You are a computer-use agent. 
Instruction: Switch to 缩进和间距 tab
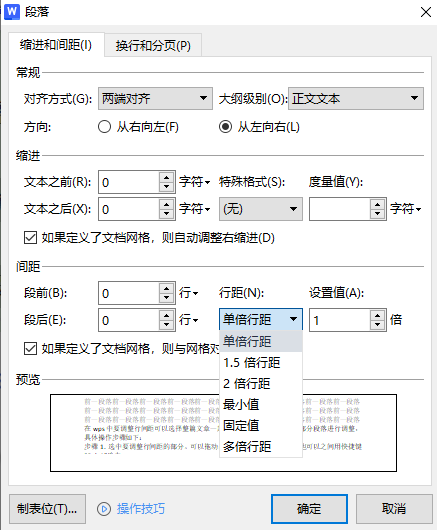pyautogui.click(x=56, y=45)
